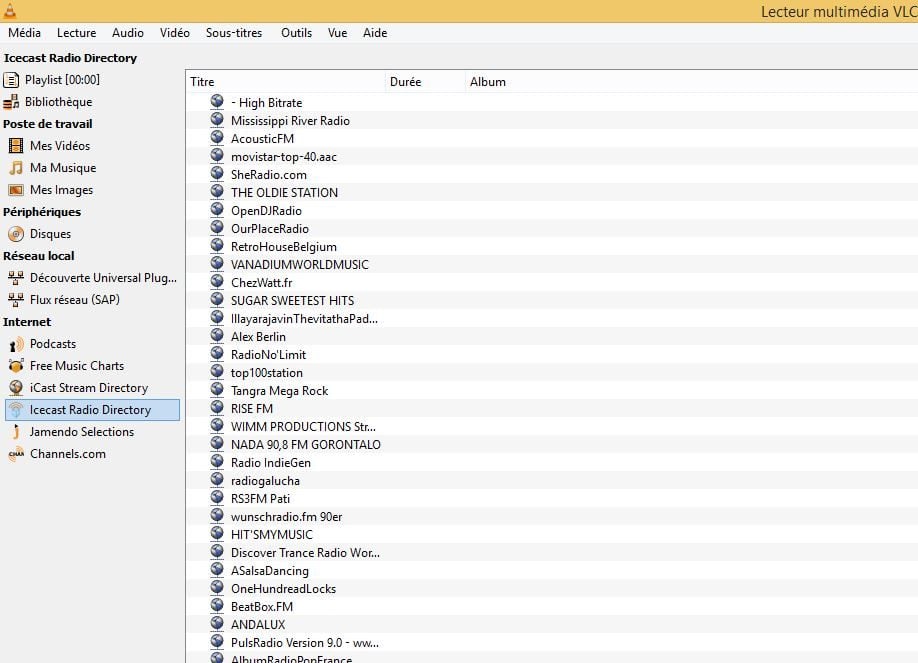Open the Aide menu
This screenshot has height=663, width=918.
coord(375,33)
